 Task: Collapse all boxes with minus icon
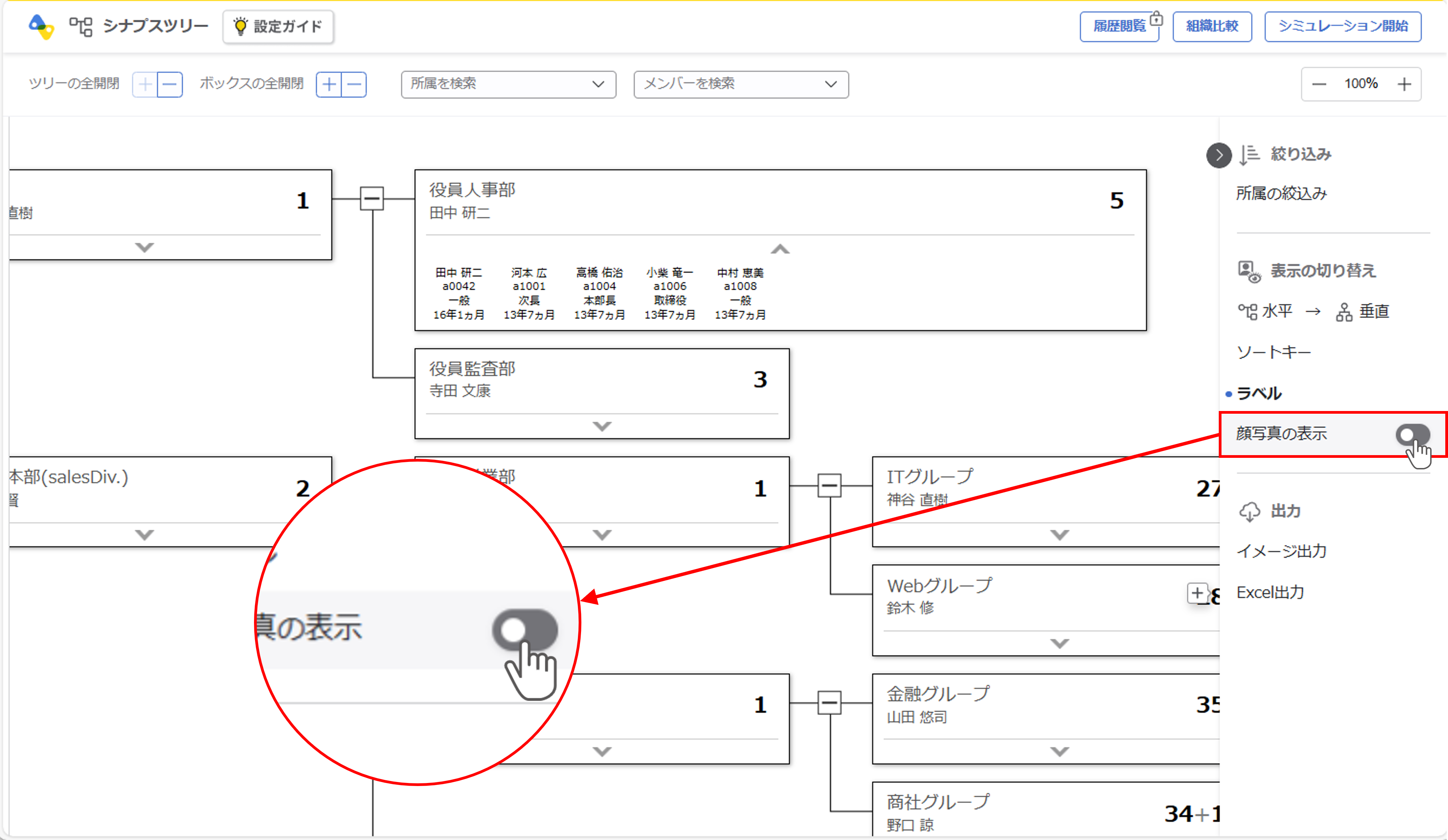coord(355,85)
